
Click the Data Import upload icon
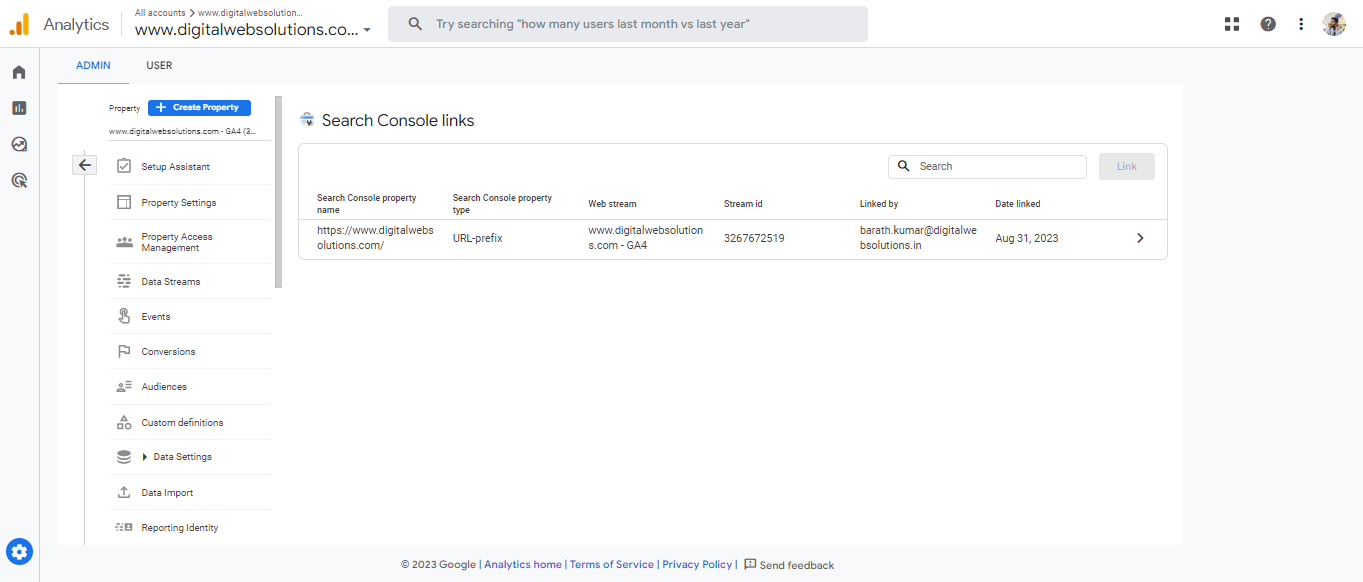pyautogui.click(x=124, y=492)
